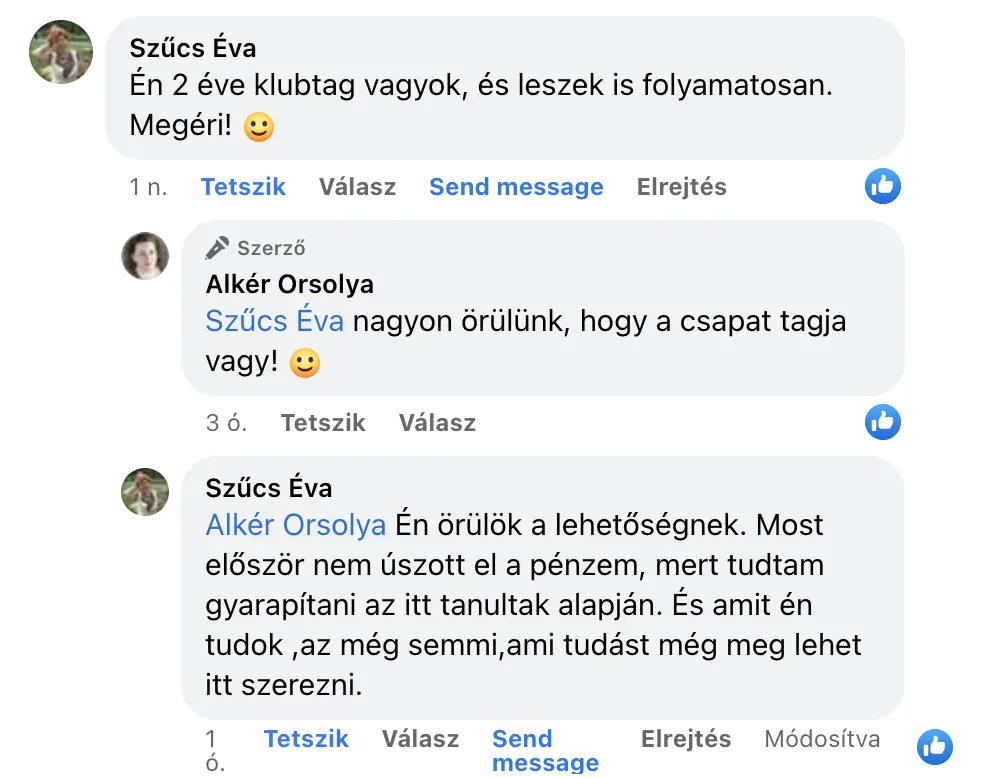
Task: Like Alkér Orsolya's reply via Tetszik
Action: 323,423
